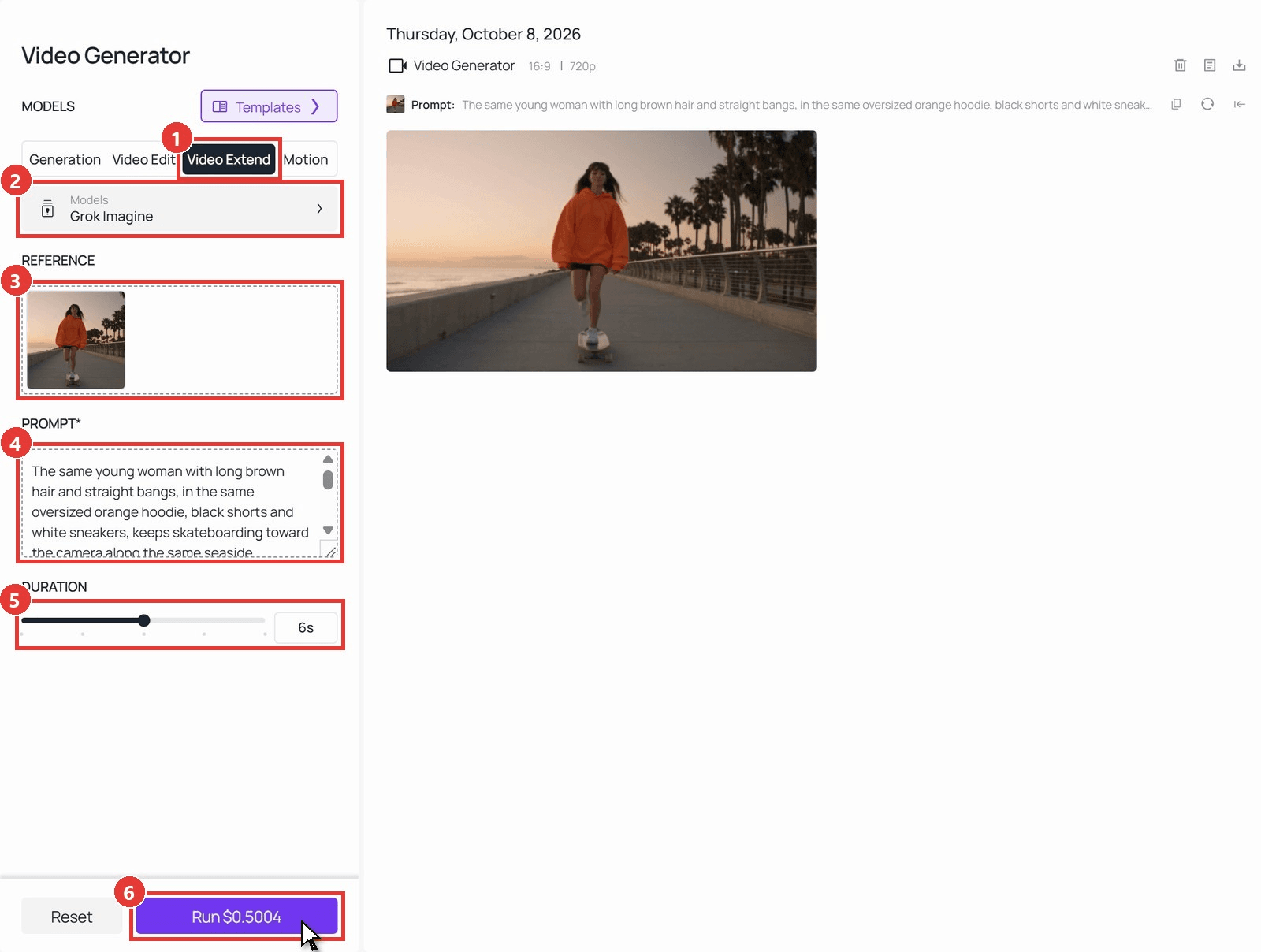Click the truncated prompt text in result
This screenshot has width=1261, height=952.
tap(807, 105)
